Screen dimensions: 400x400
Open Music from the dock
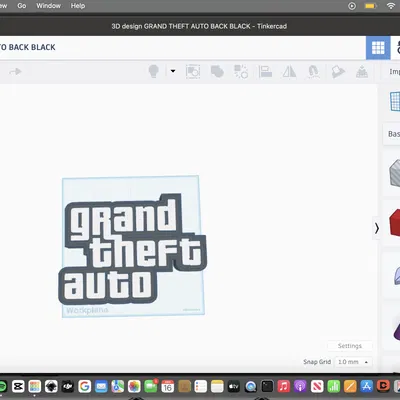coord(284,387)
